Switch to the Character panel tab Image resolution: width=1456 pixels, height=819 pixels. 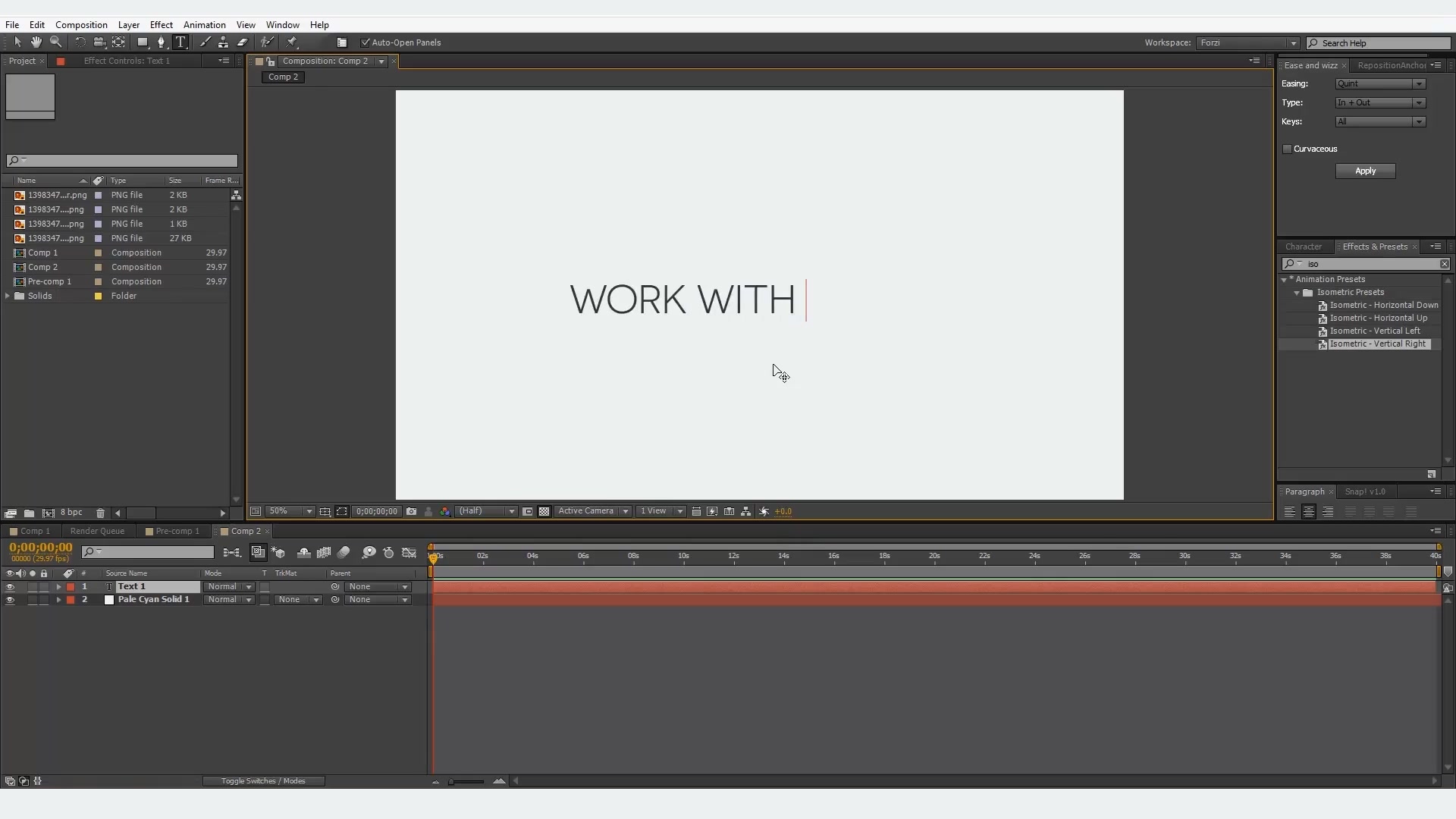pos(1304,247)
